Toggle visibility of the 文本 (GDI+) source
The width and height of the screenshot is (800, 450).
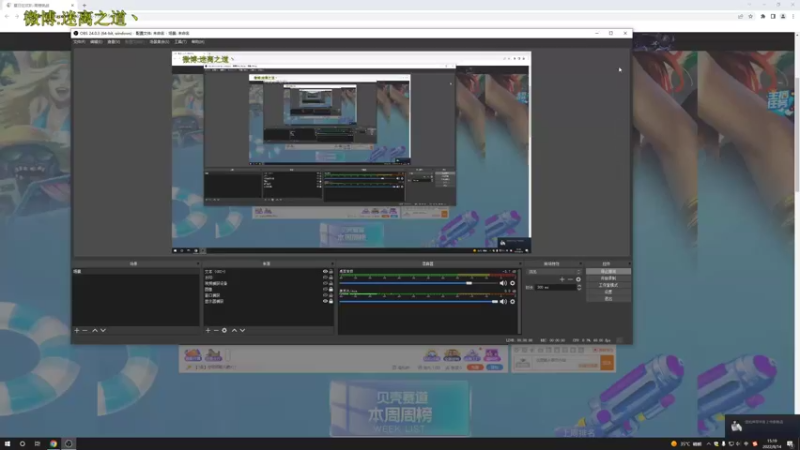coord(325,271)
